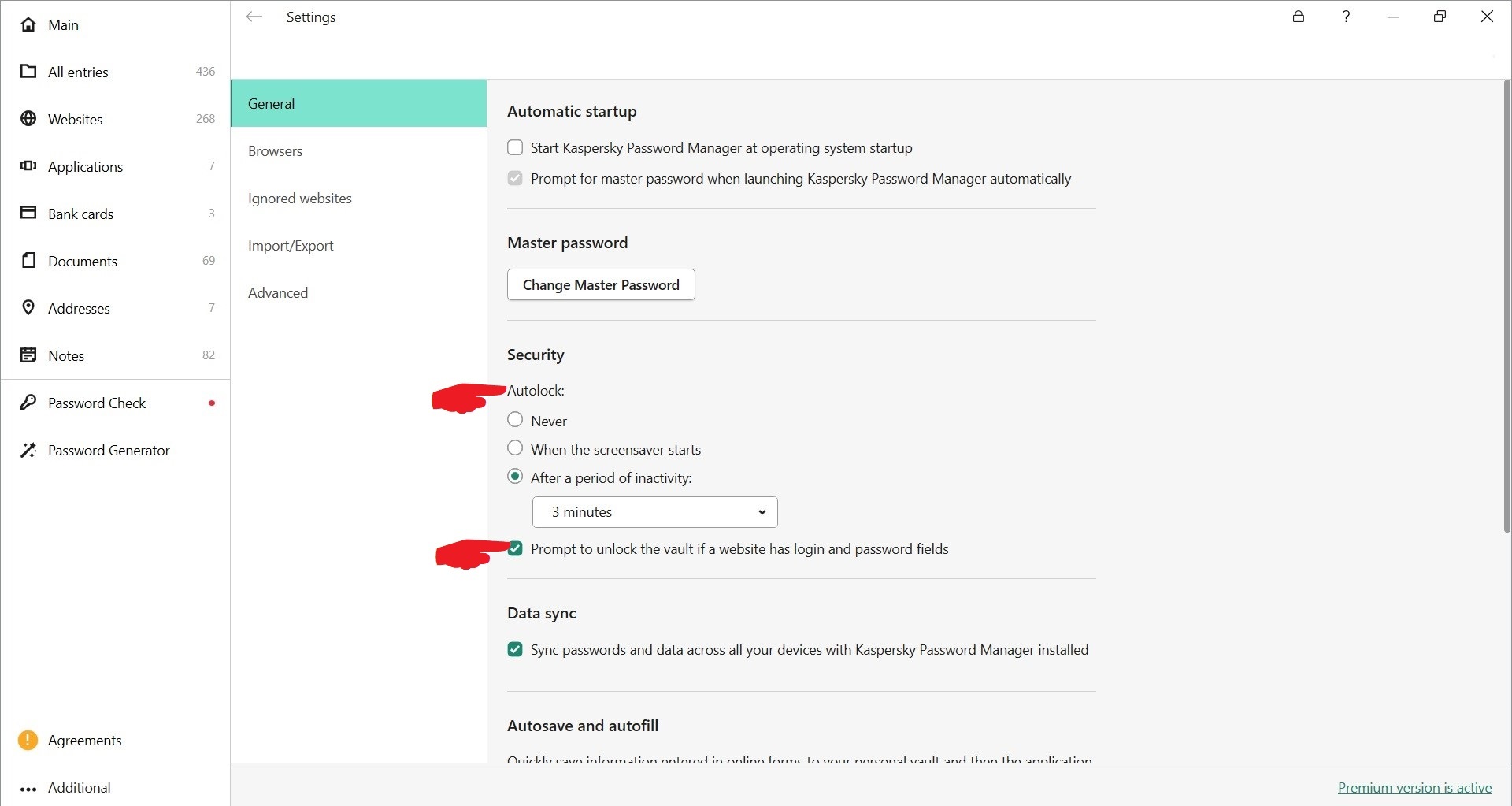Switch to the Import/Export settings tab
Viewport: 1512px width, 806px height.
point(358,245)
